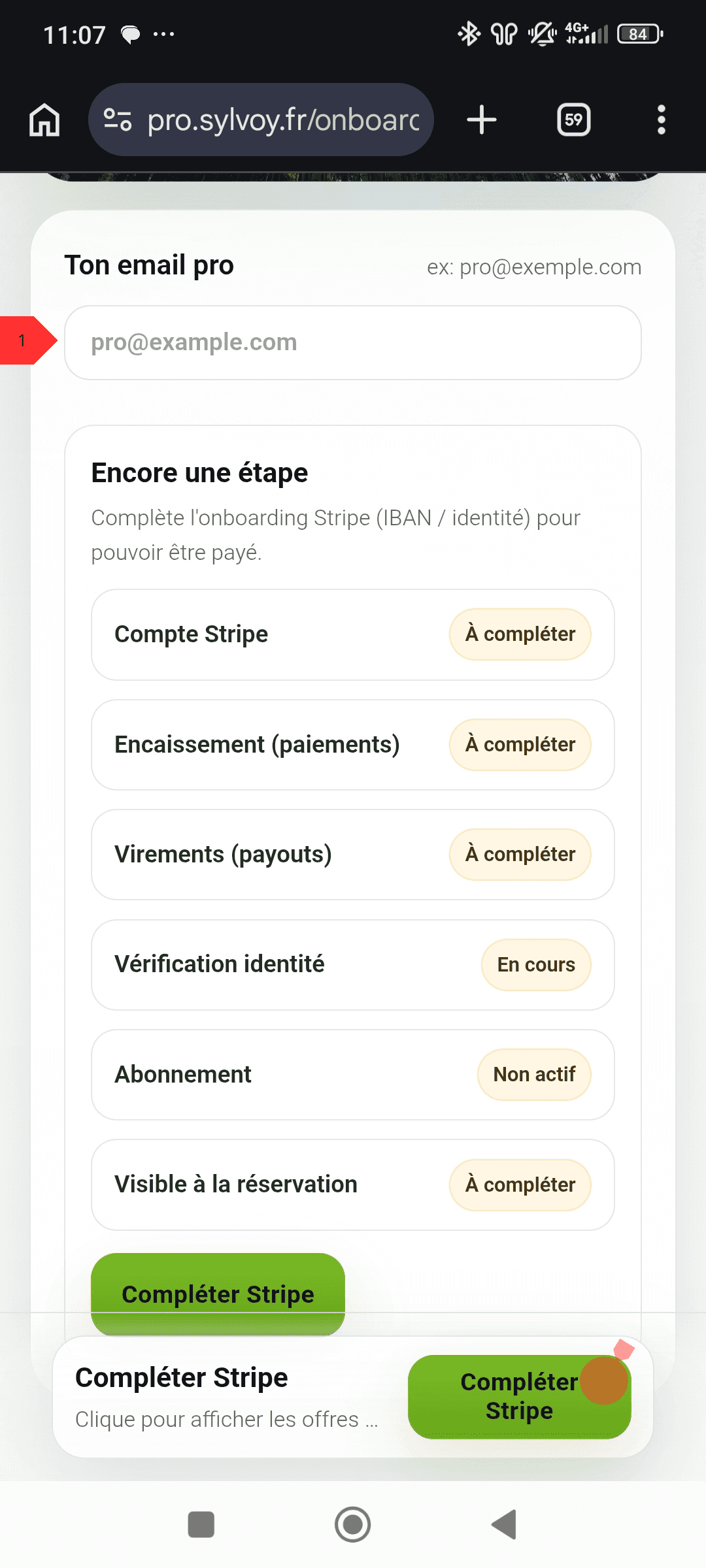This screenshot has height=1568, width=706.
Task: Tap the Android recent apps square
Action: (x=201, y=1524)
